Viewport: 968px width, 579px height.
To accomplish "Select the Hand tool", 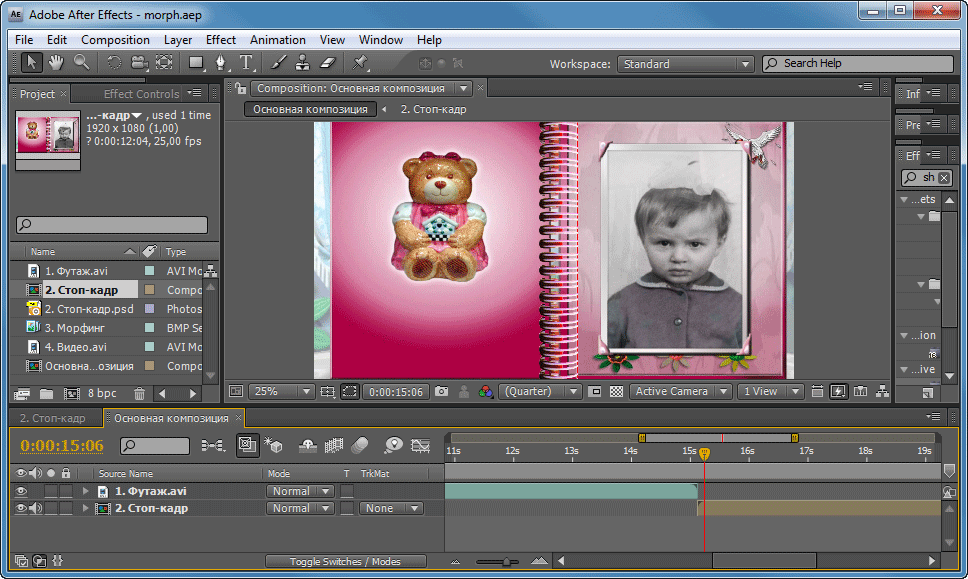I will point(57,63).
